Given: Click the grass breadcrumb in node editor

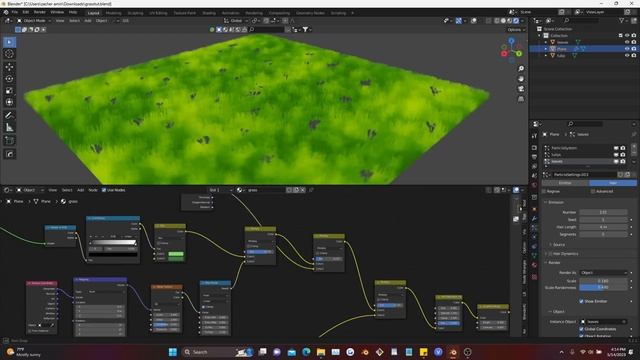Looking at the screenshot, I should coord(69,201).
